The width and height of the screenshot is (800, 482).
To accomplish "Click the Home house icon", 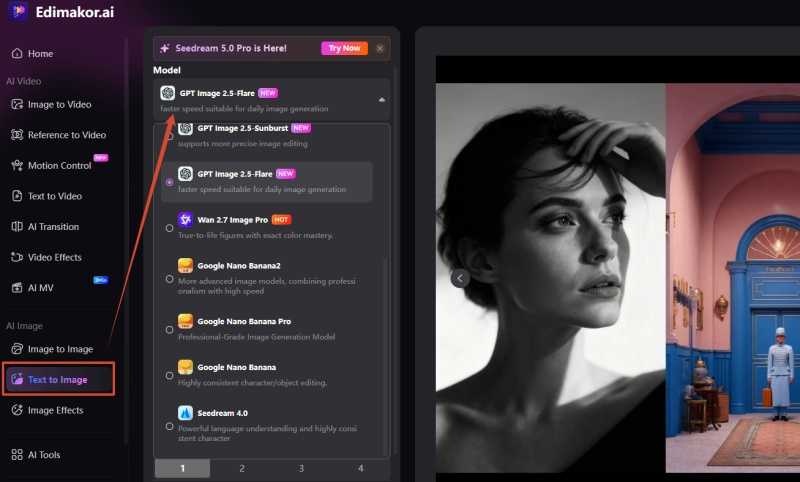I will [x=17, y=54].
